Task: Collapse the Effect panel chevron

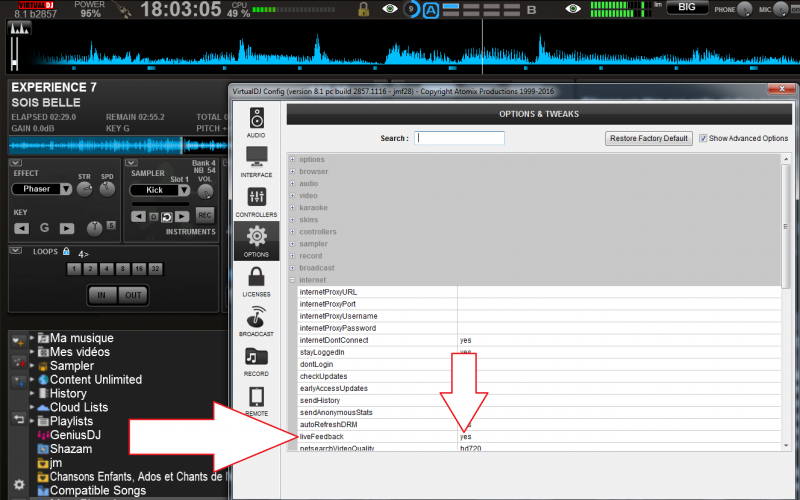Action: point(15,163)
